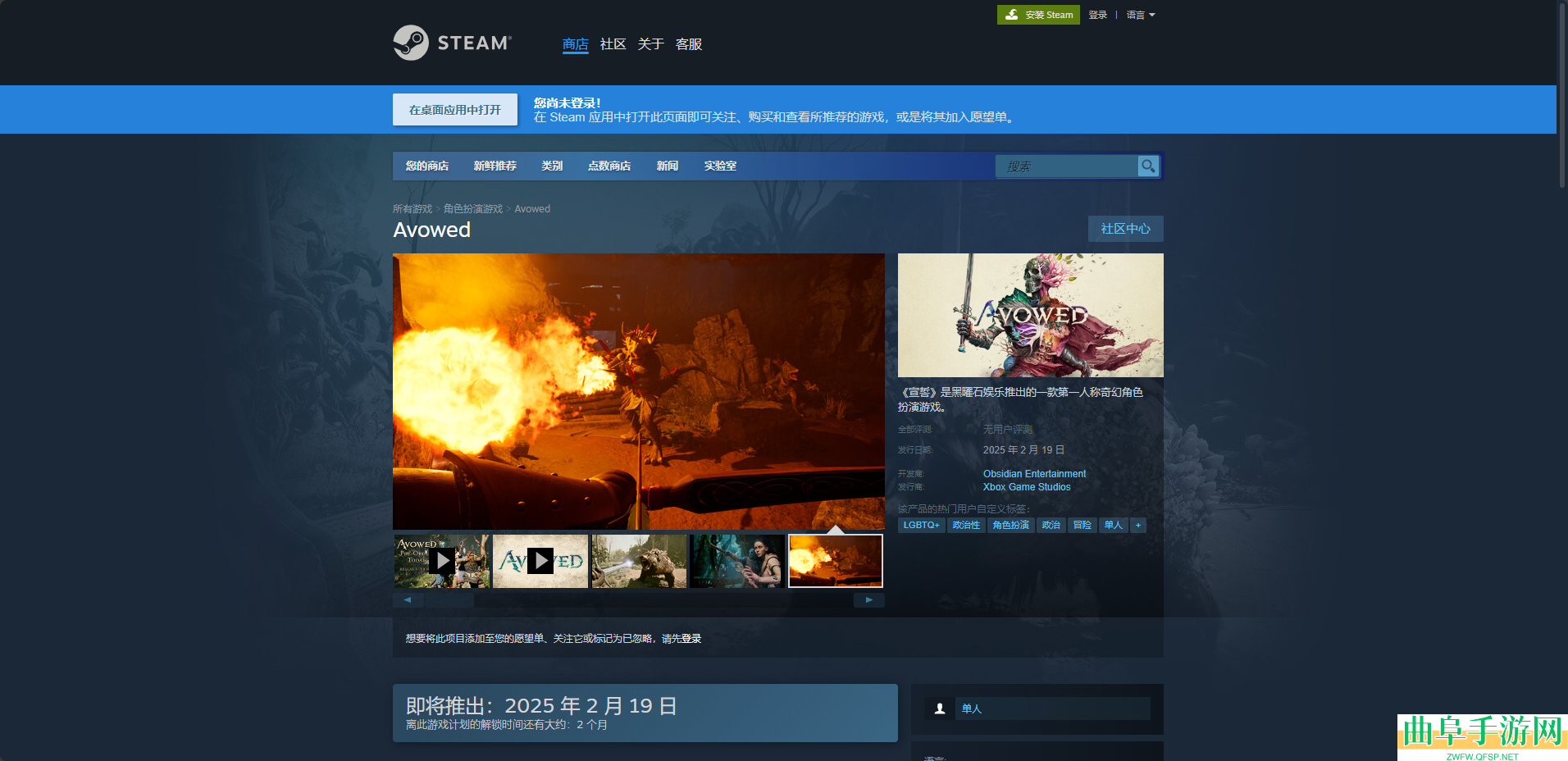Viewport: 1568px width, 761px height.
Task: Click the left arrow of thumbnail strip
Action: click(408, 600)
